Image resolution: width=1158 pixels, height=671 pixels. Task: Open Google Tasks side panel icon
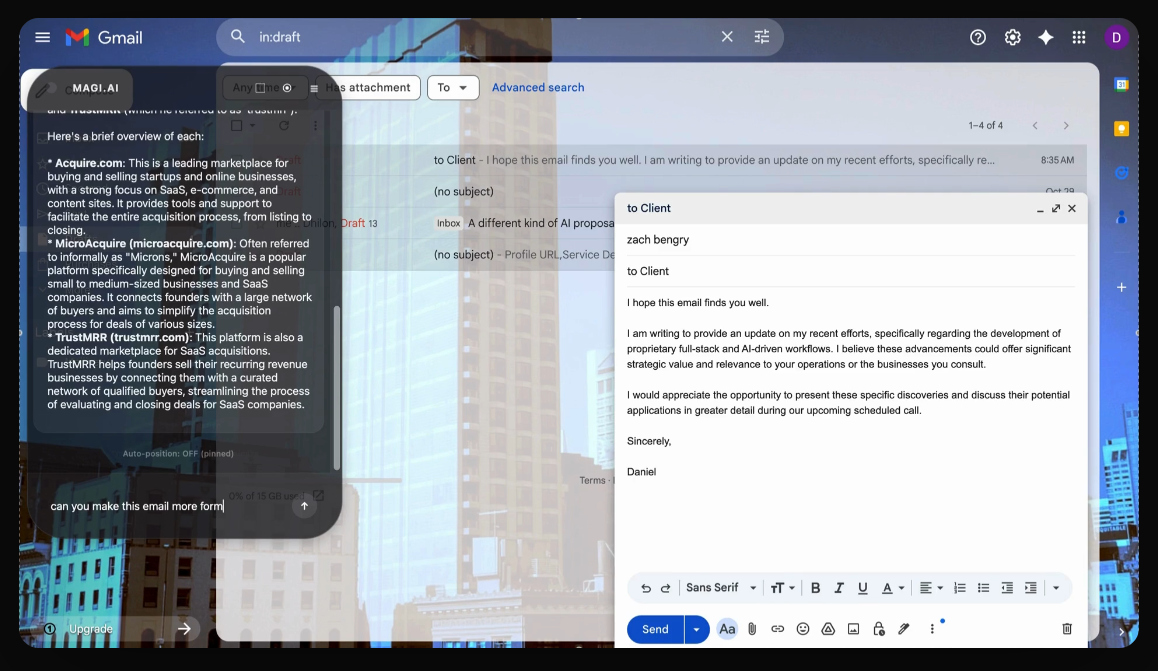coord(1121,173)
